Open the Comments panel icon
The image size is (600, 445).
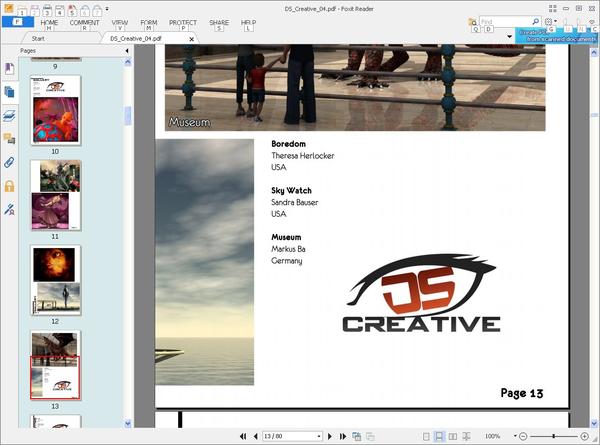(9, 139)
